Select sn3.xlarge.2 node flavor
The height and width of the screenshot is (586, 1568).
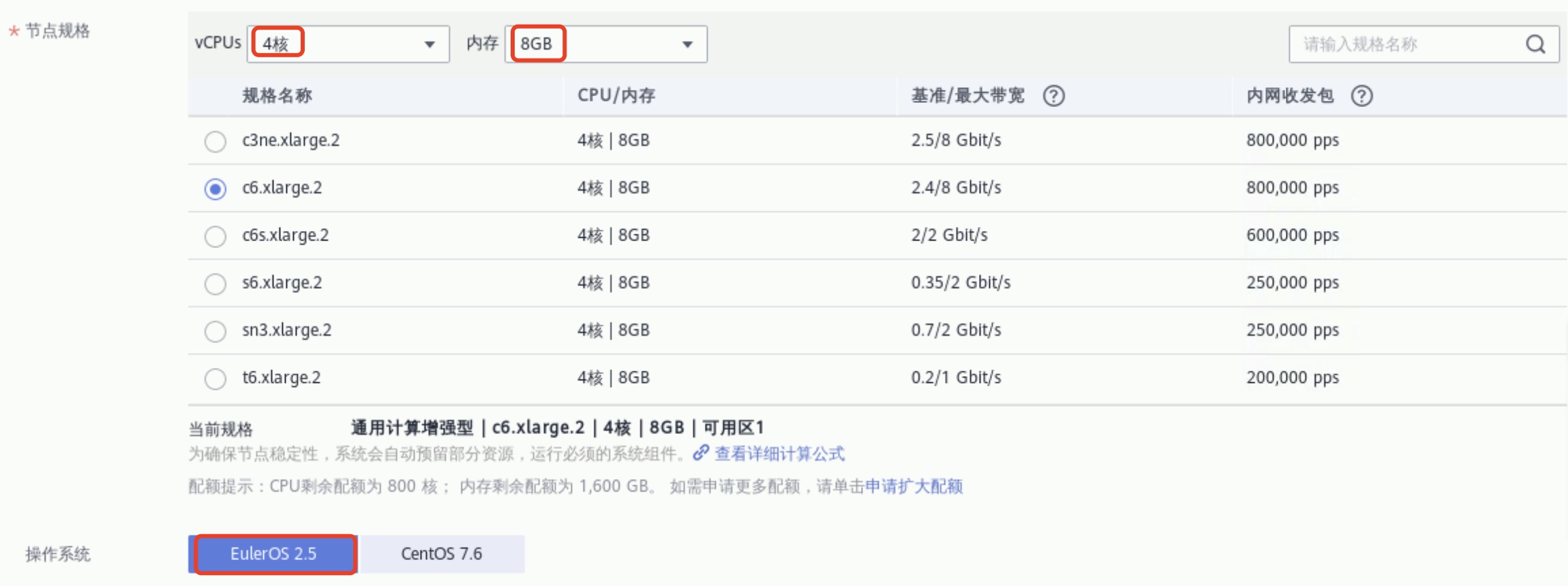point(215,331)
